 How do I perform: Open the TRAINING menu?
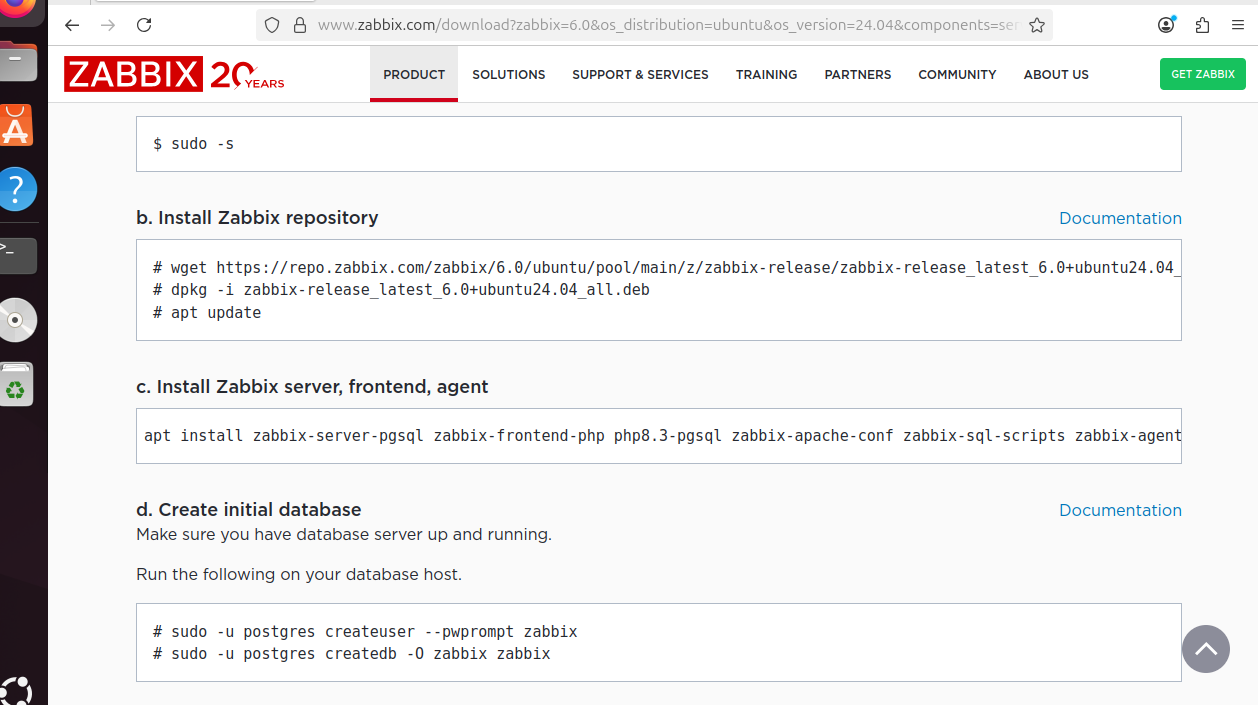click(x=767, y=74)
